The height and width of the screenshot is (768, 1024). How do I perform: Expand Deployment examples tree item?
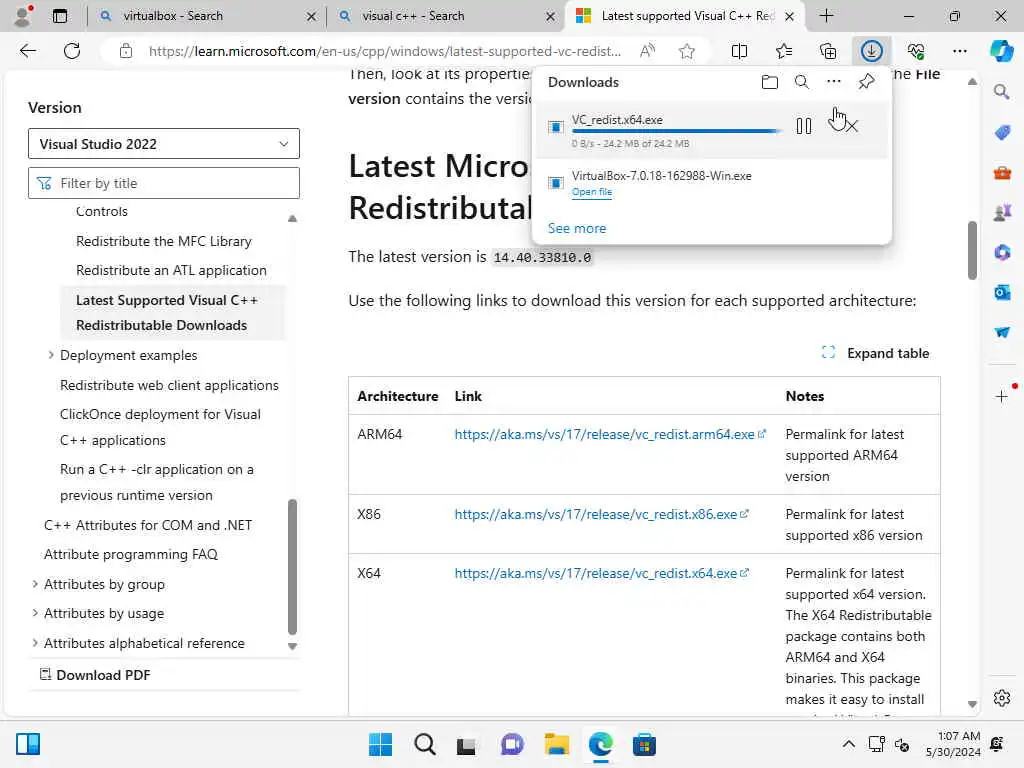coord(50,355)
